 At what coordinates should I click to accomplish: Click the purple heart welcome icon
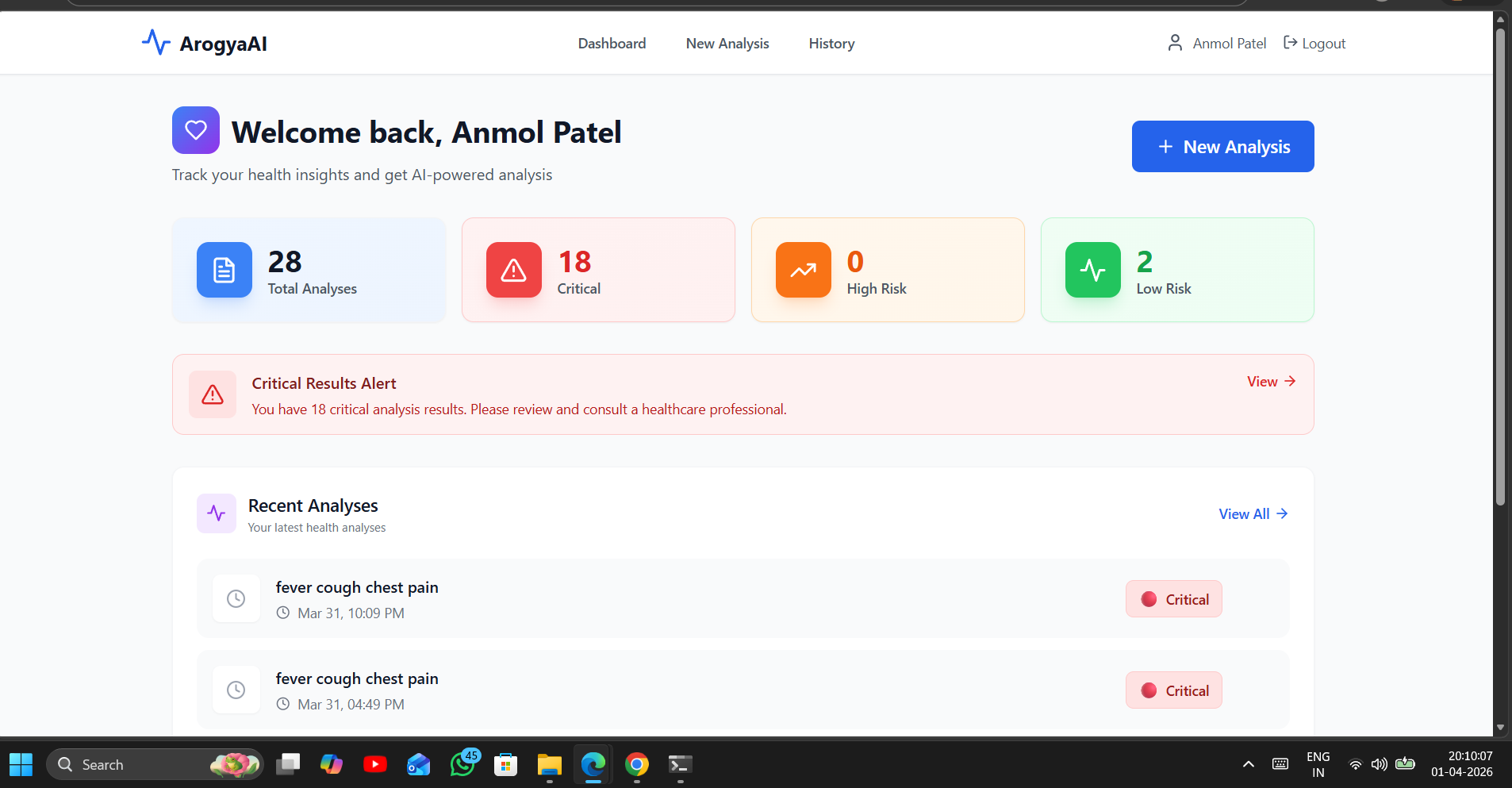(x=196, y=130)
